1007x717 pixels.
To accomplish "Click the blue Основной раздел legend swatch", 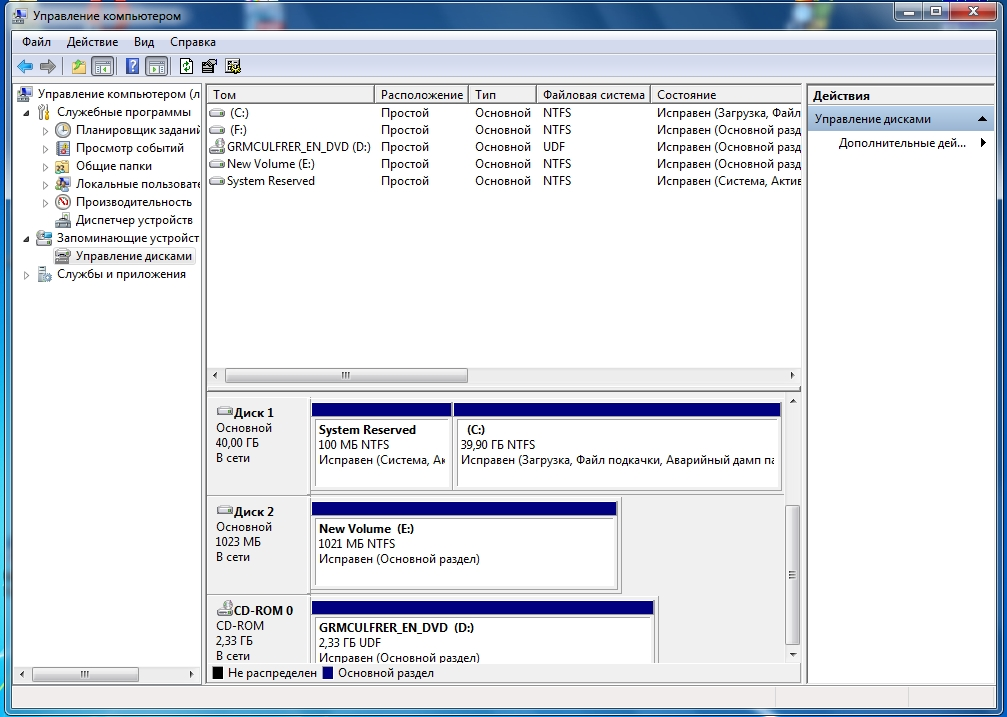I will 327,673.
